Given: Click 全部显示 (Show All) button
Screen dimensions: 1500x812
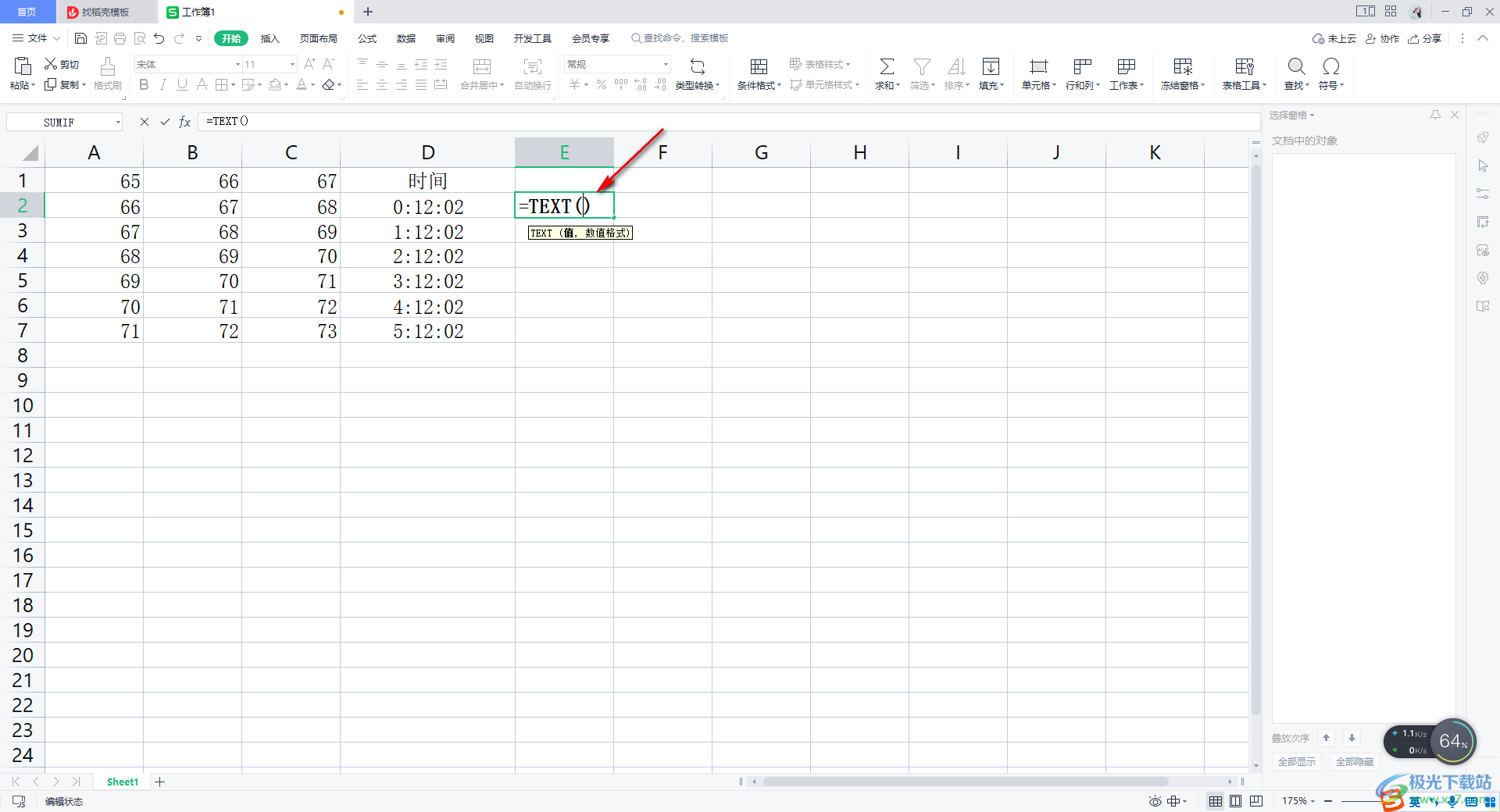Looking at the screenshot, I should click(1297, 761).
